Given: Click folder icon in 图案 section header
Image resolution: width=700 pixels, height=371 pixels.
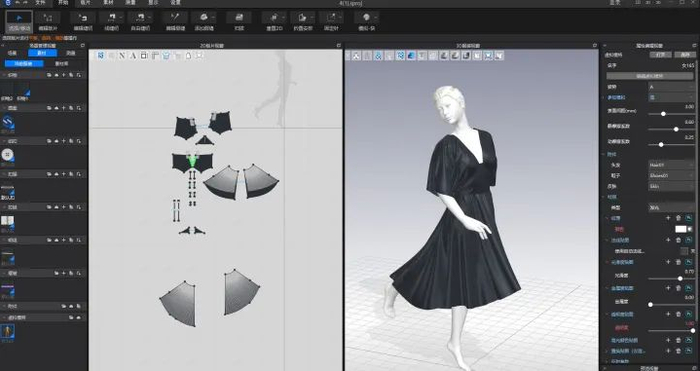Looking at the screenshot, I should (x=49, y=108).
